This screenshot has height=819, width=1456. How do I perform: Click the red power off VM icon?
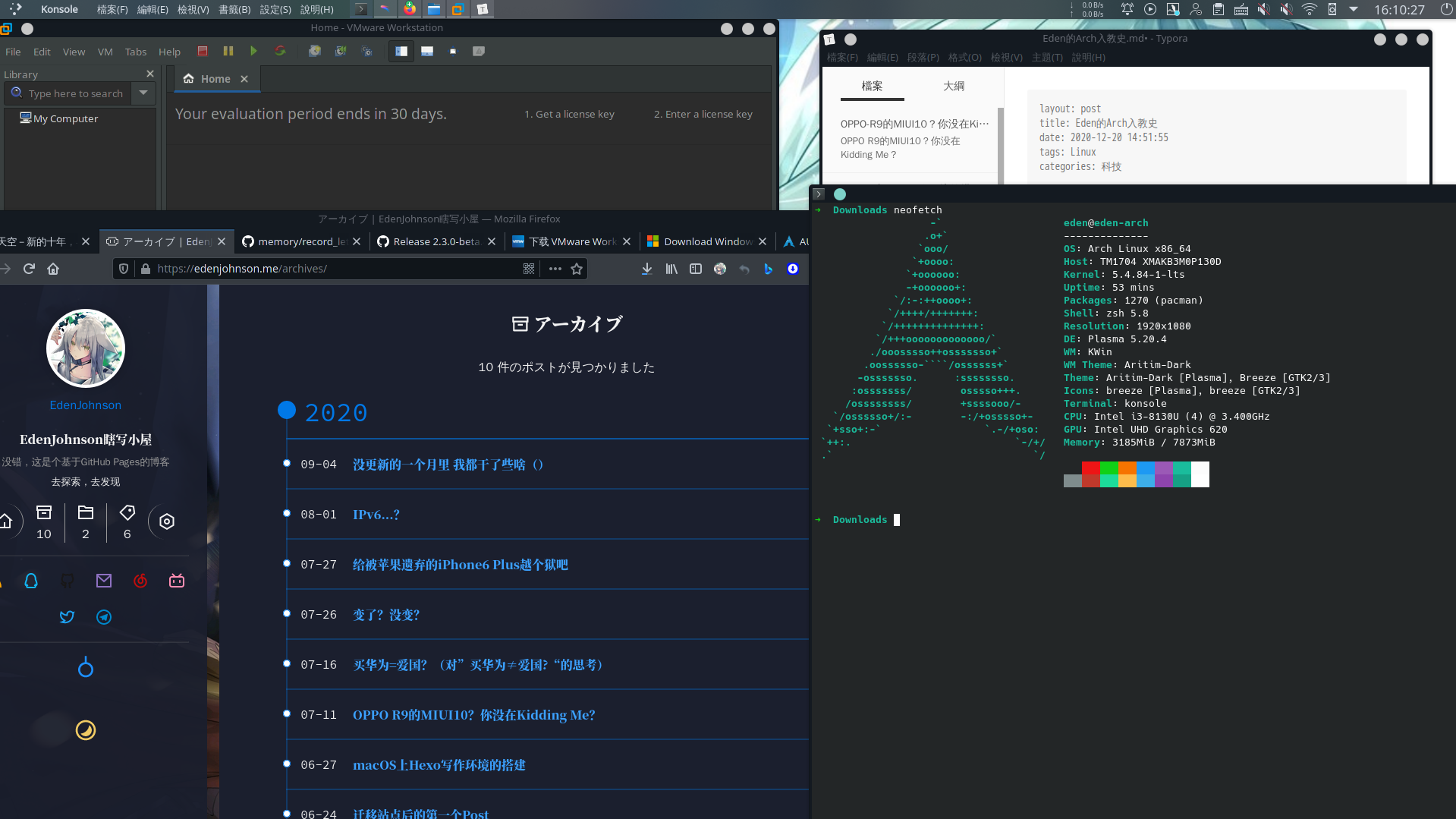(203, 51)
